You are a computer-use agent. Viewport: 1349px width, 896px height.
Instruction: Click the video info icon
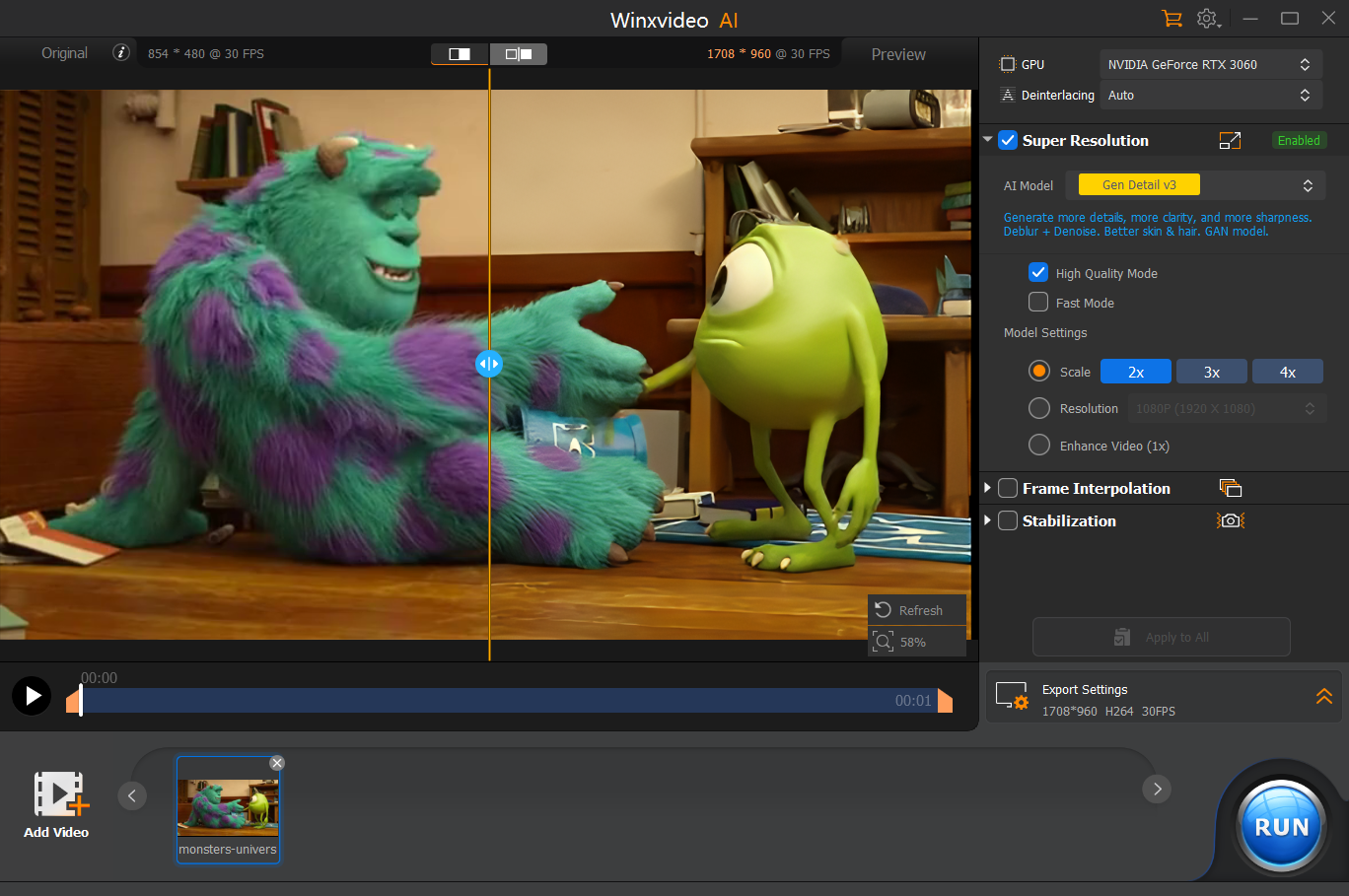[x=121, y=53]
